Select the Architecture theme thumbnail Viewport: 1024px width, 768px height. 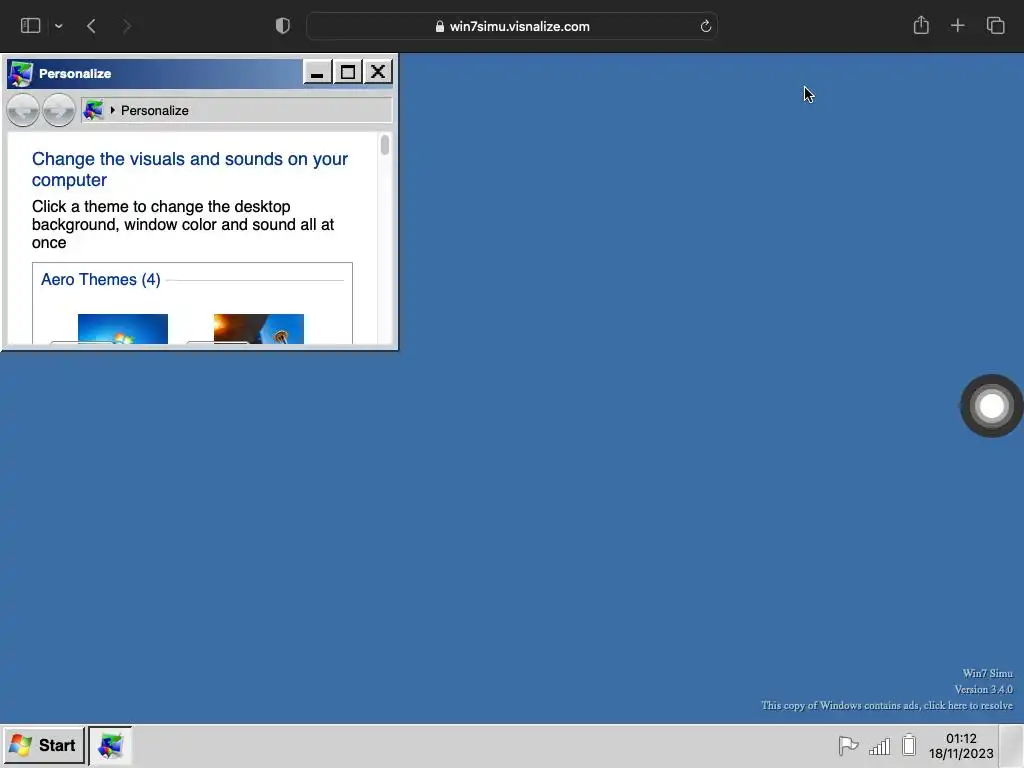click(259, 329)
